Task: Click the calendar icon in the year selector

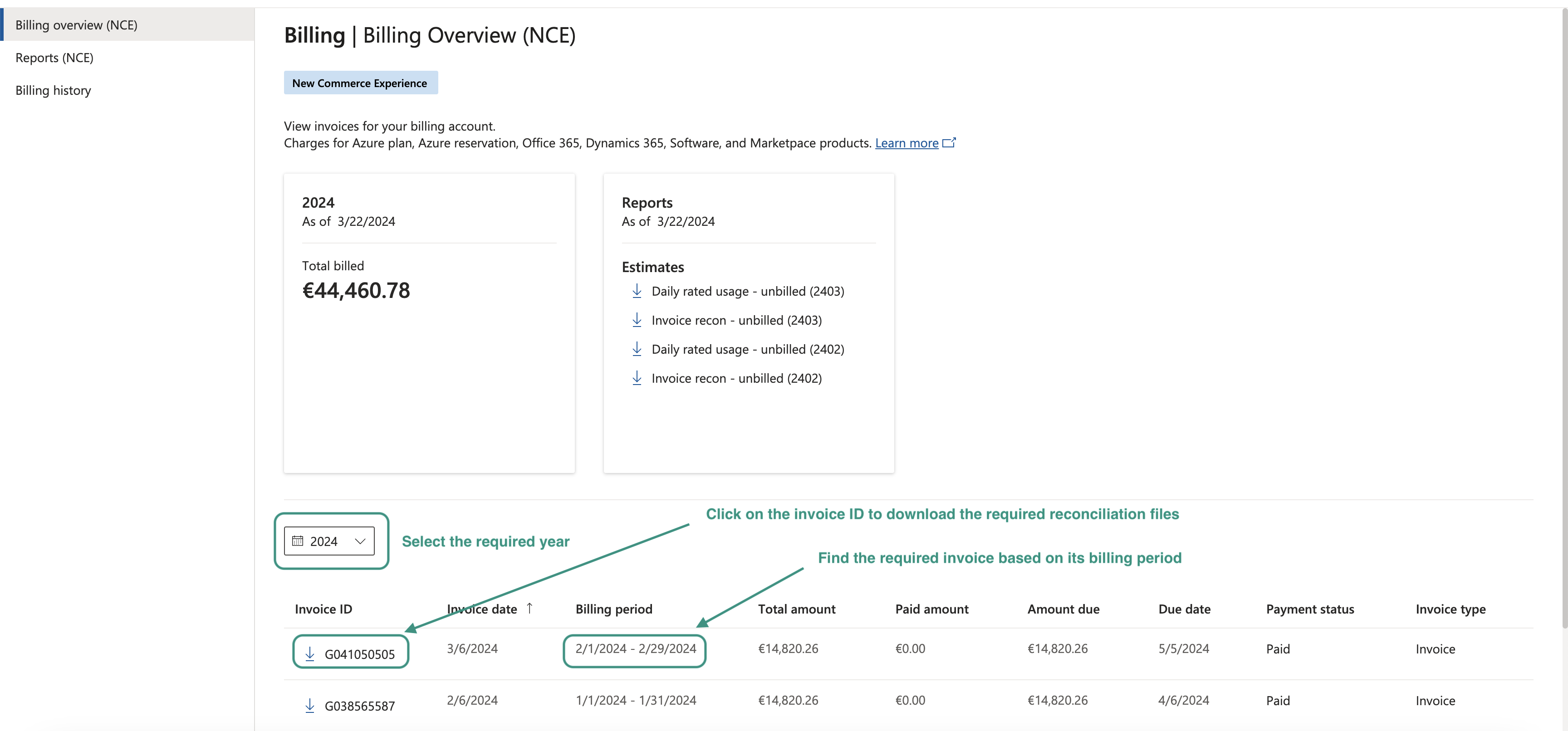Action: pos(298,541)
